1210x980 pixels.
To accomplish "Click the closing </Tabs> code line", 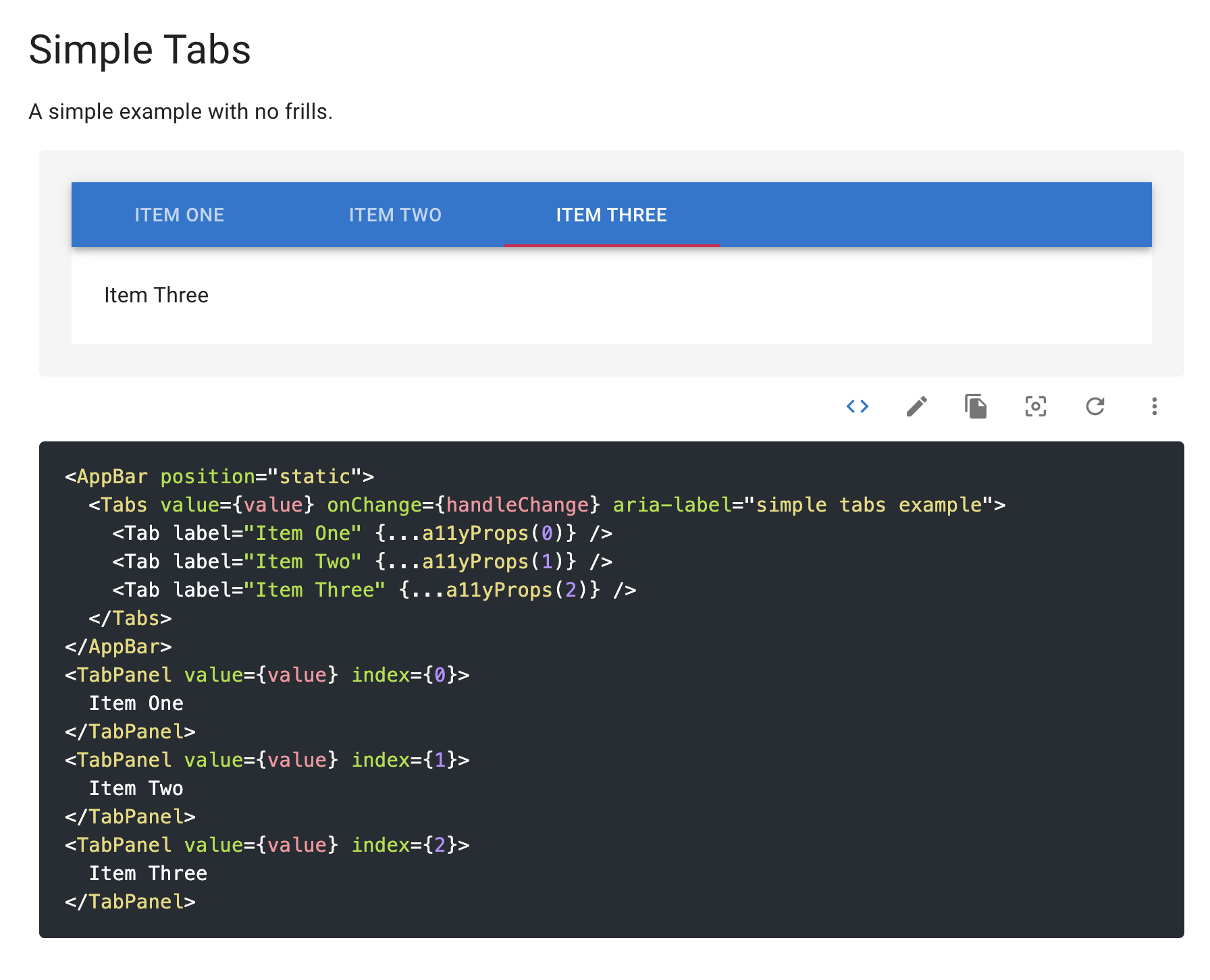I will click(130, 618).
